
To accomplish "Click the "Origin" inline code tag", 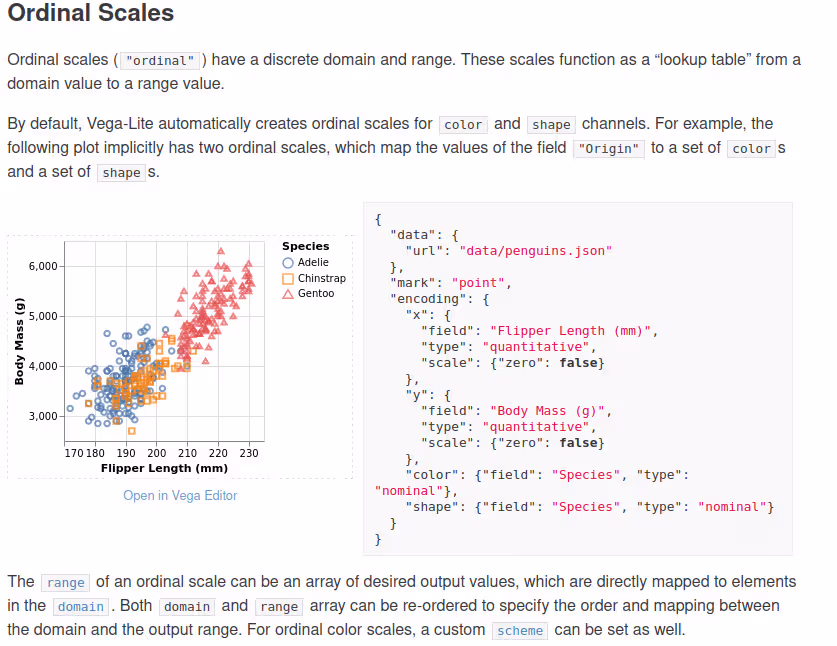I will point(609,149).
